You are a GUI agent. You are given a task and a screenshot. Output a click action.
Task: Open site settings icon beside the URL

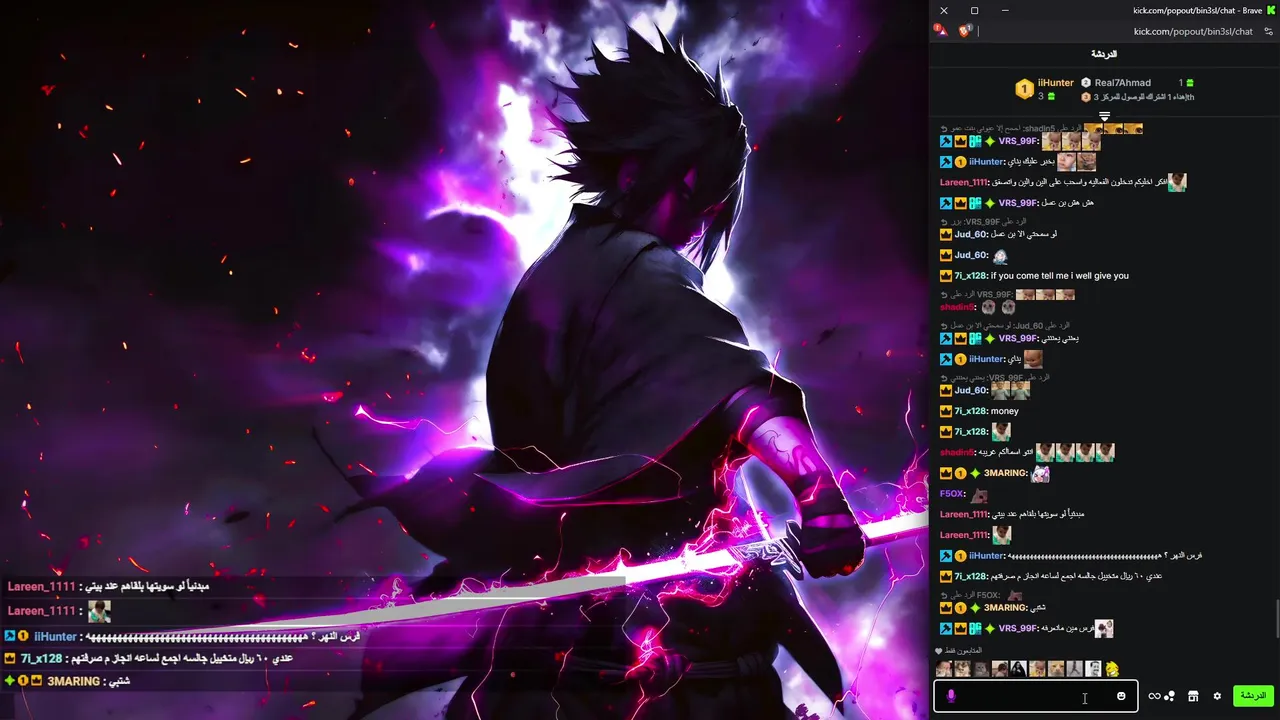click(x=1269, y=31)
